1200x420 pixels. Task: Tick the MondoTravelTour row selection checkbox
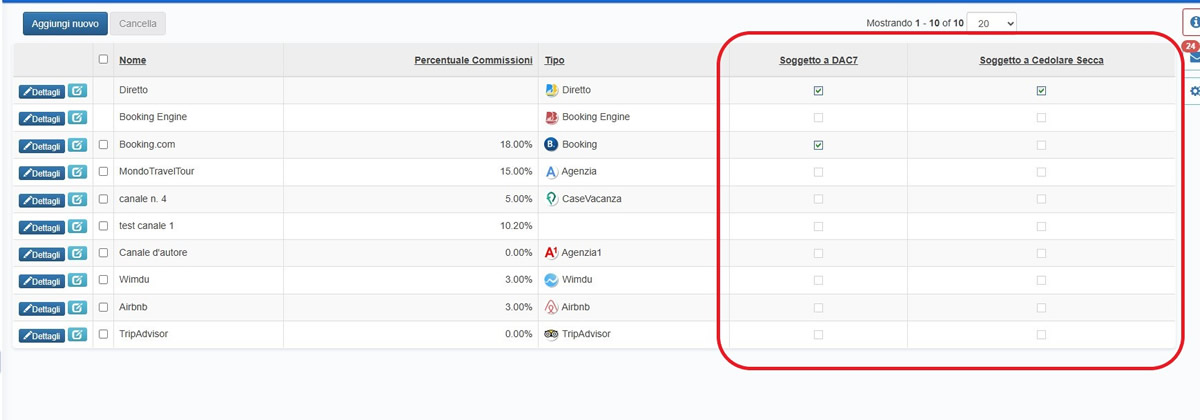103,172
